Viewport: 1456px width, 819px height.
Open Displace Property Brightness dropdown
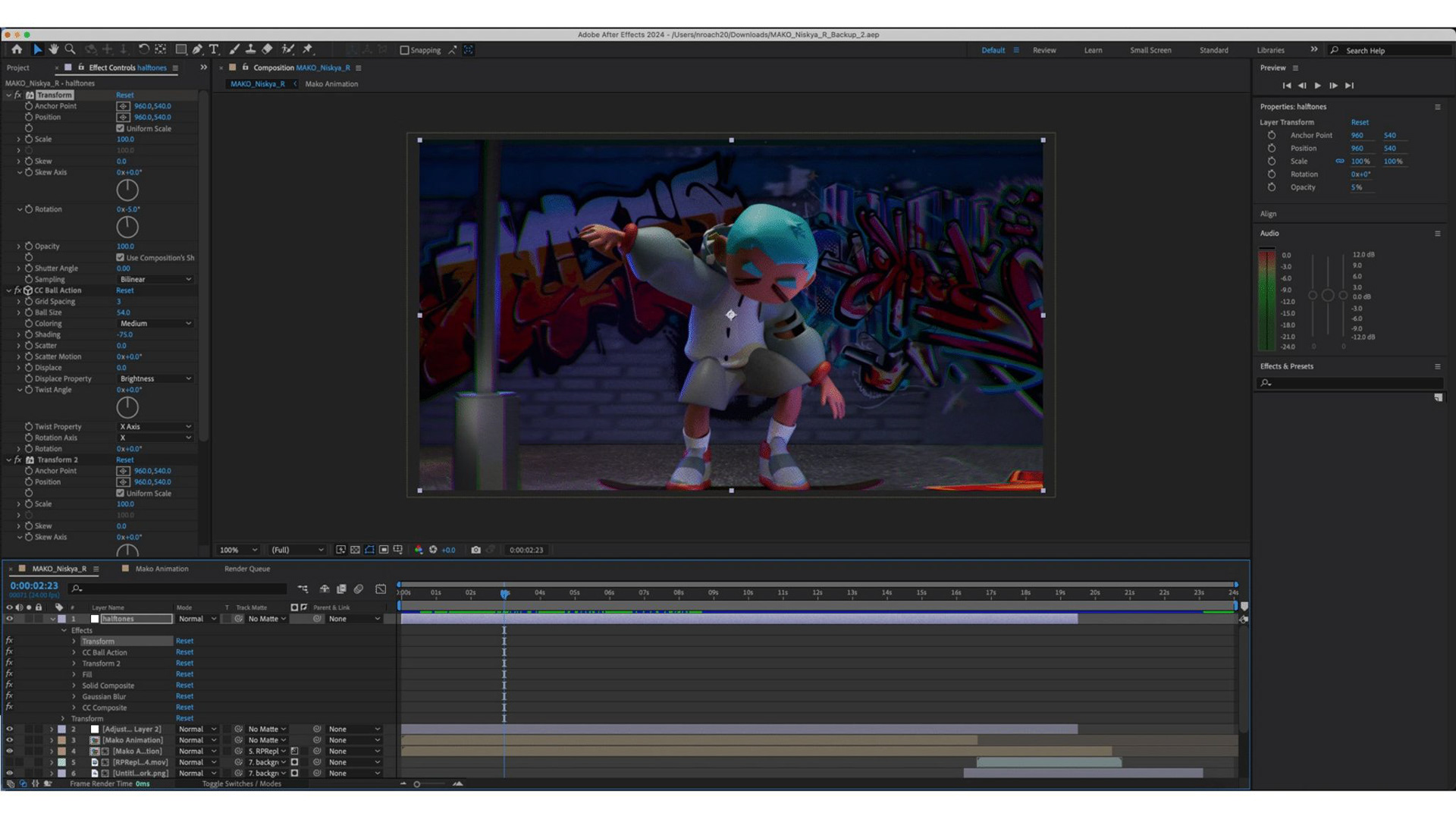coord(155,378)
